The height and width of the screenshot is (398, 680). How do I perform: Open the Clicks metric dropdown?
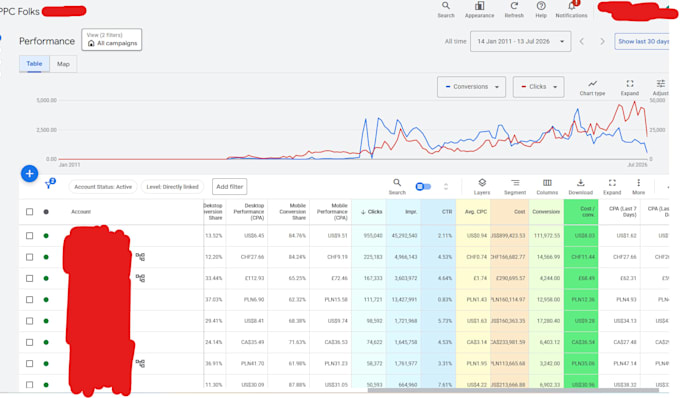click(x=539, y=87)
